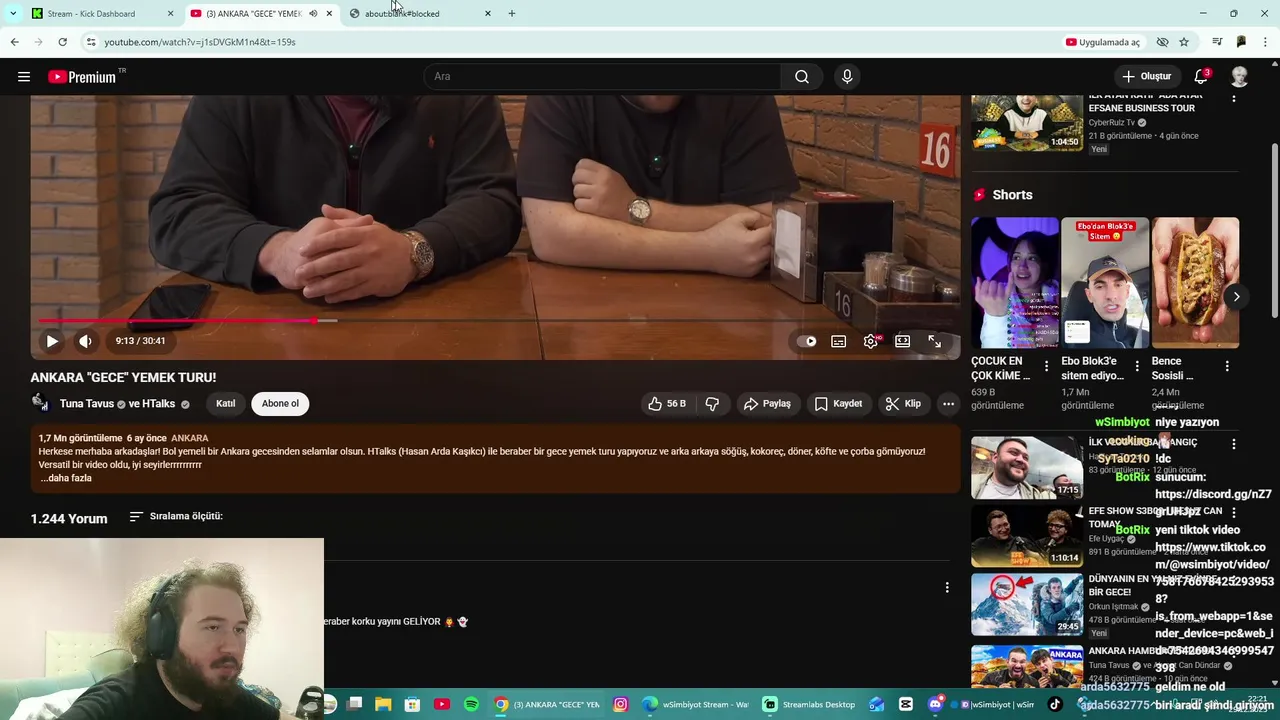Open the YouTube hamburger guide menu
The height and width of the screenshot is (720, 1280).
[x=24, y=77]
